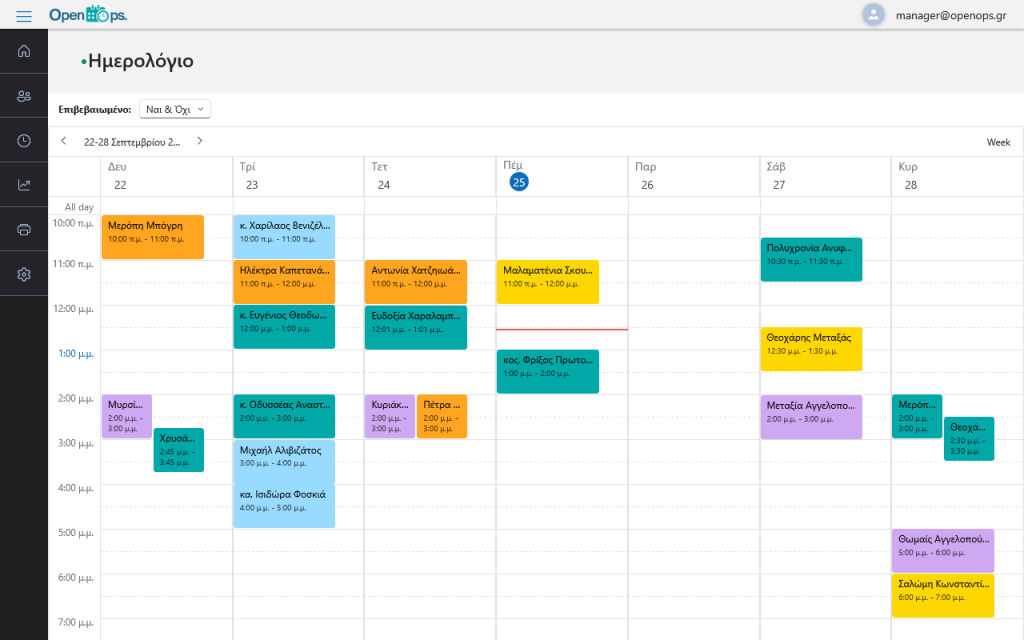Open the Σαλώμη Κωνσταντί... appointment

943,595
